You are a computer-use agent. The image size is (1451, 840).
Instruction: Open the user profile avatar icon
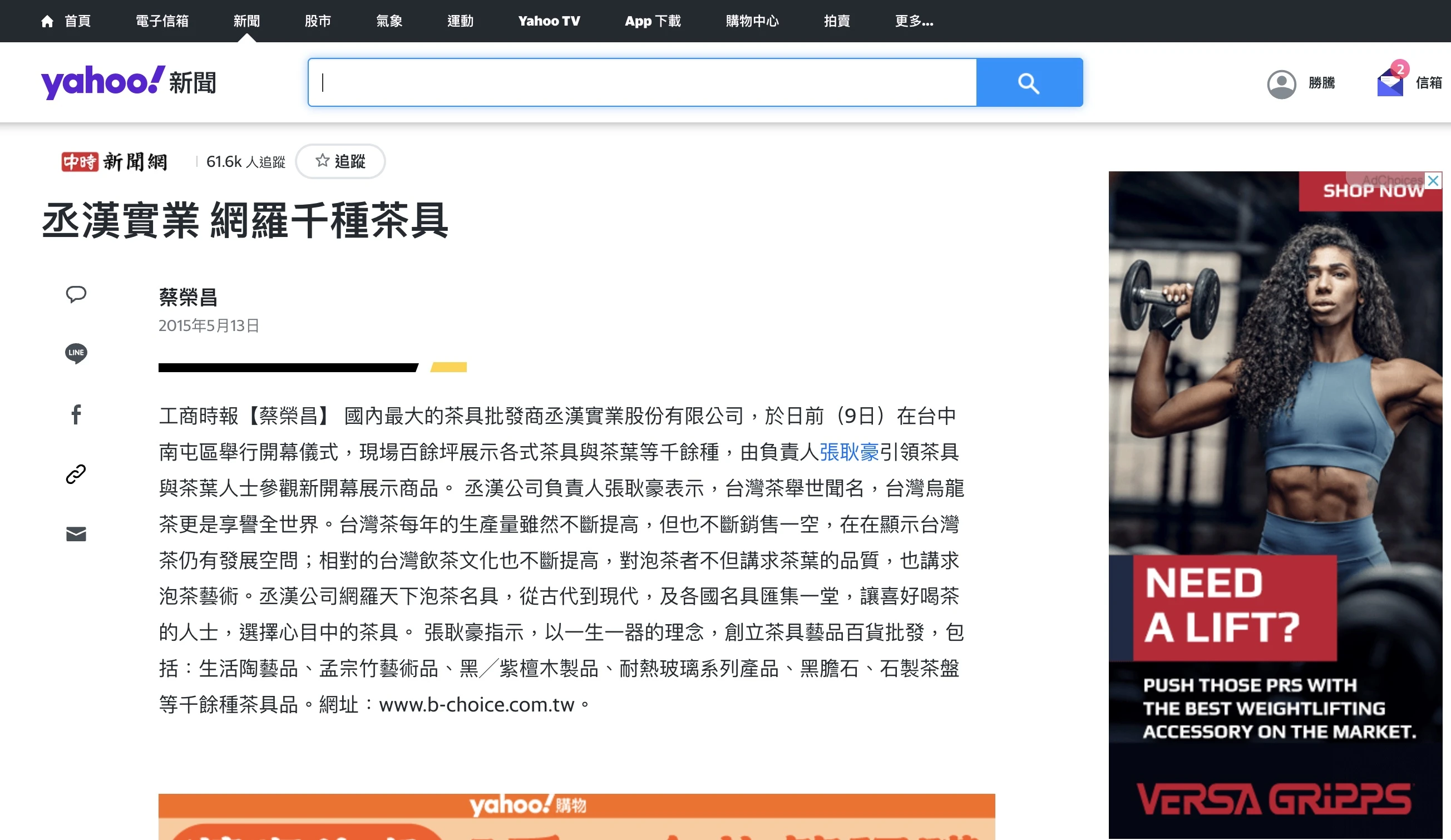[x=1281, y=84]
